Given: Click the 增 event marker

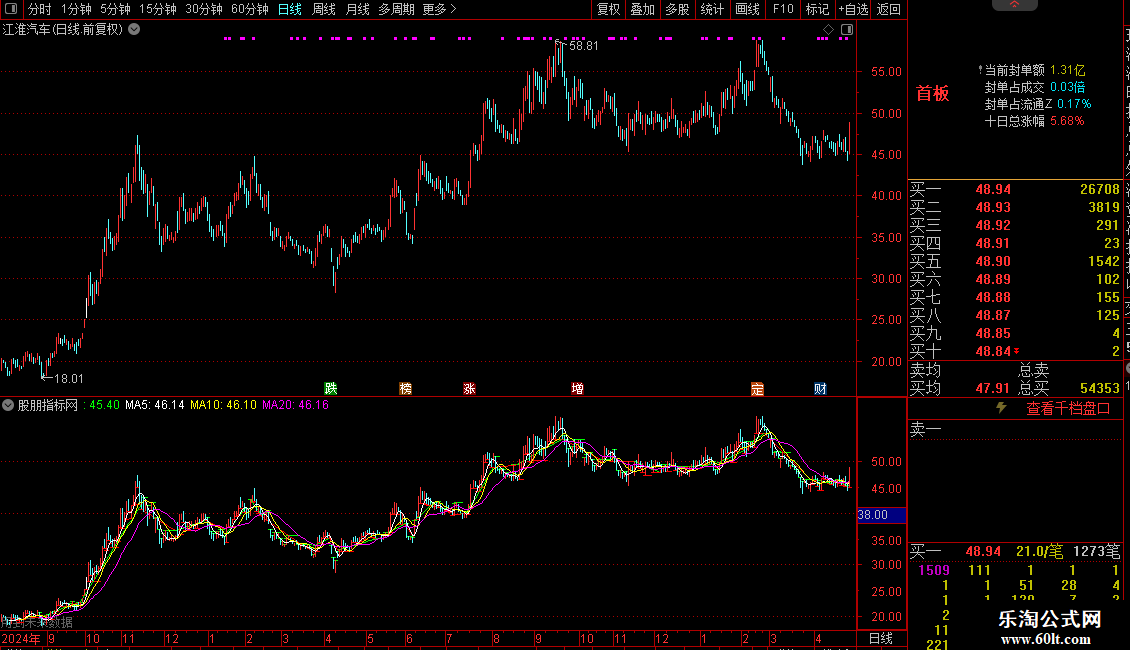Looking at the screenshot, I should tap(577, 388).
